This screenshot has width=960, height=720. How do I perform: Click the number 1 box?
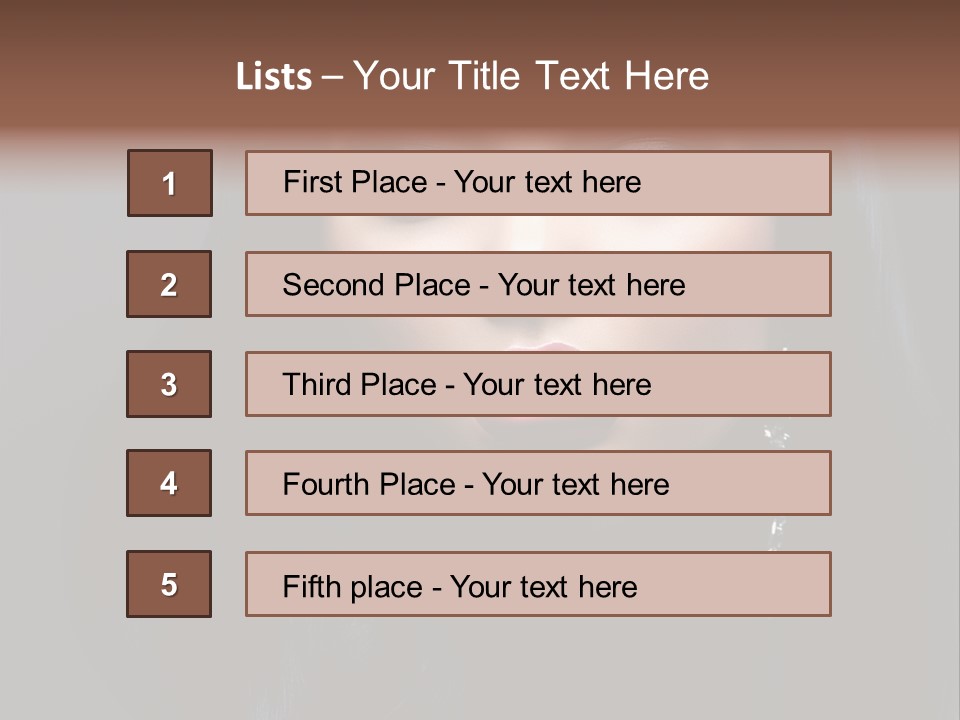170,183
